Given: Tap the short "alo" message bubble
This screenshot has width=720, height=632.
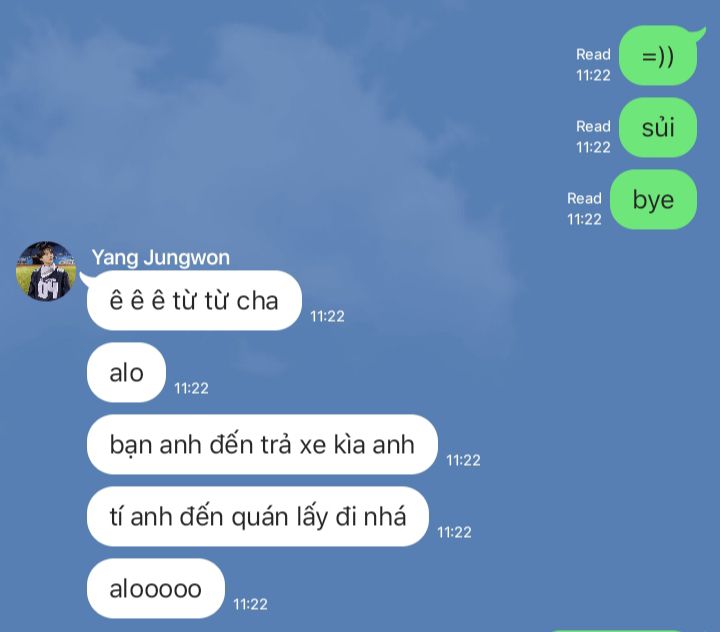Looking at the screenshot, I should (126, 372).
